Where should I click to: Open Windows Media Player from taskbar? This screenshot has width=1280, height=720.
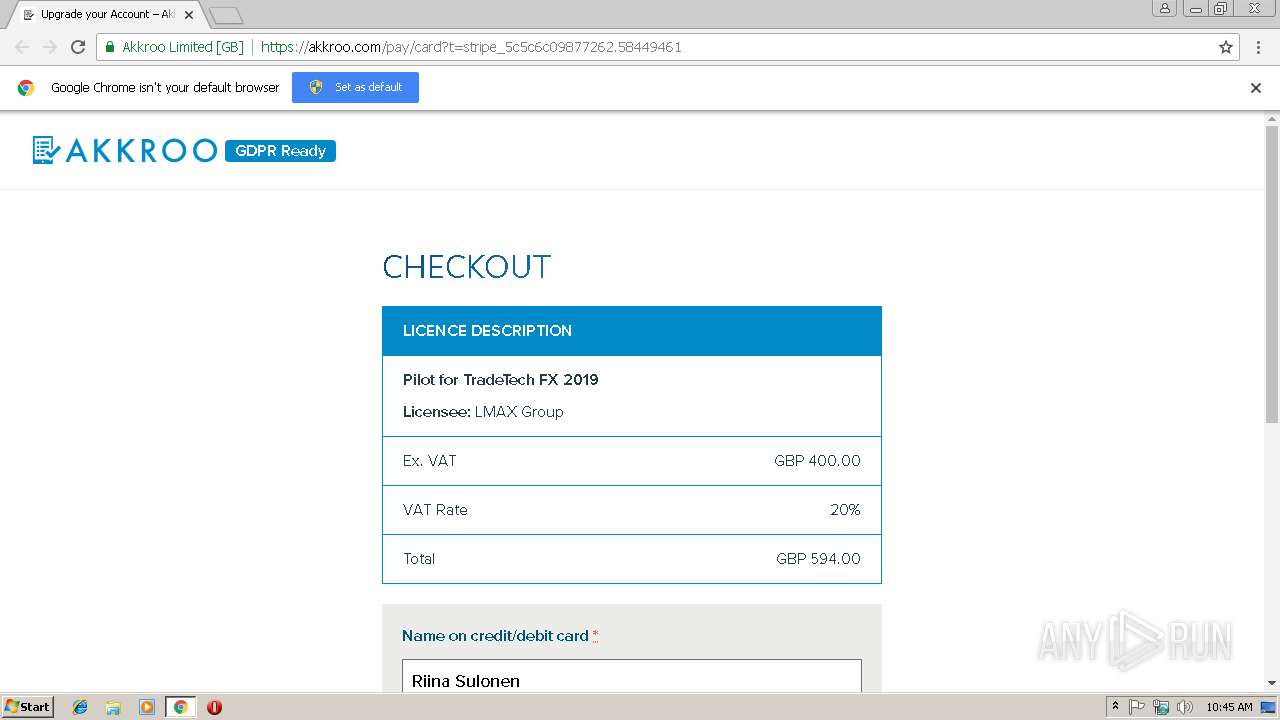pos(147,707)
